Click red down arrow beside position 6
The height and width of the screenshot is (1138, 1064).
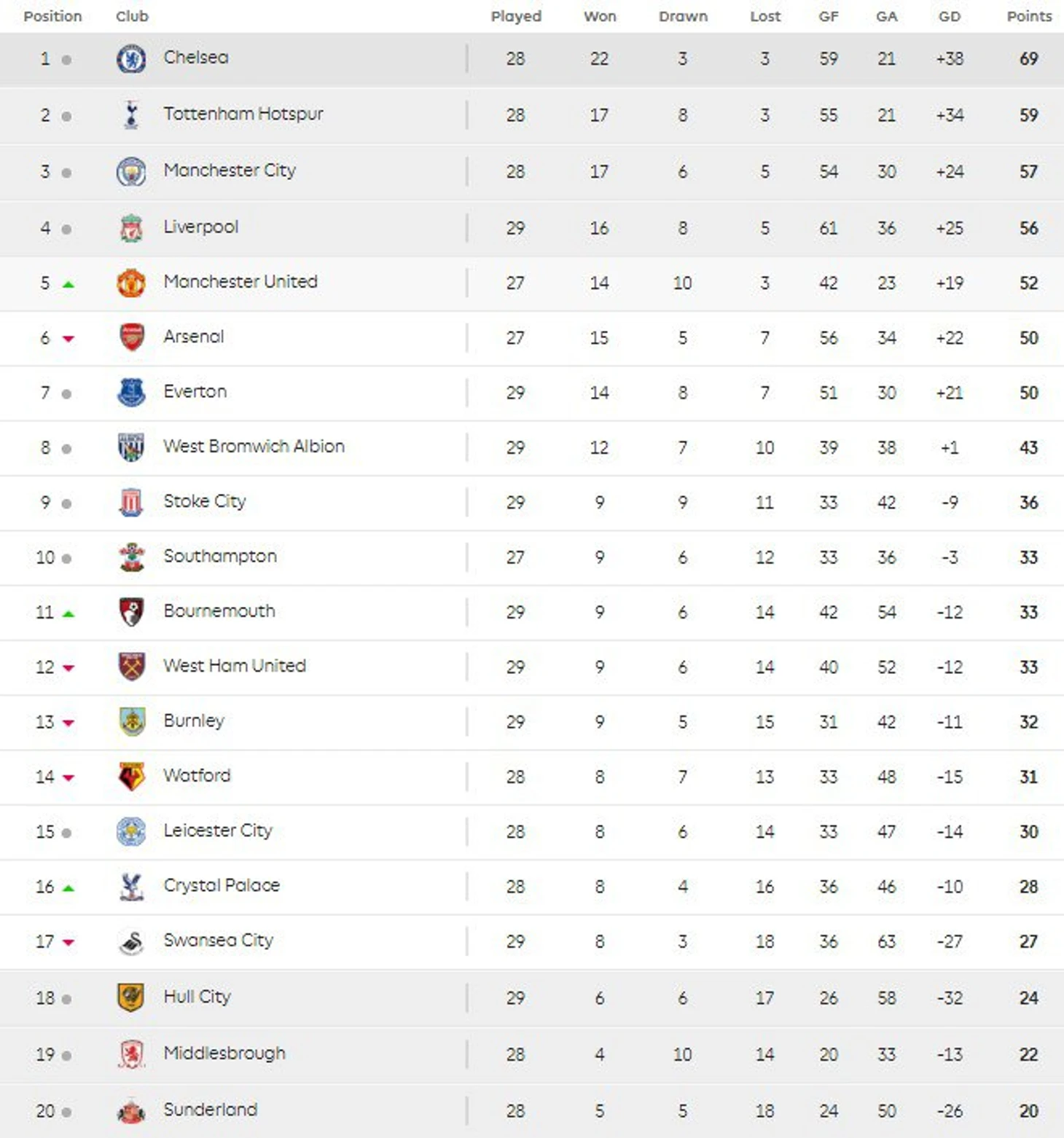[x=69, y=339]
